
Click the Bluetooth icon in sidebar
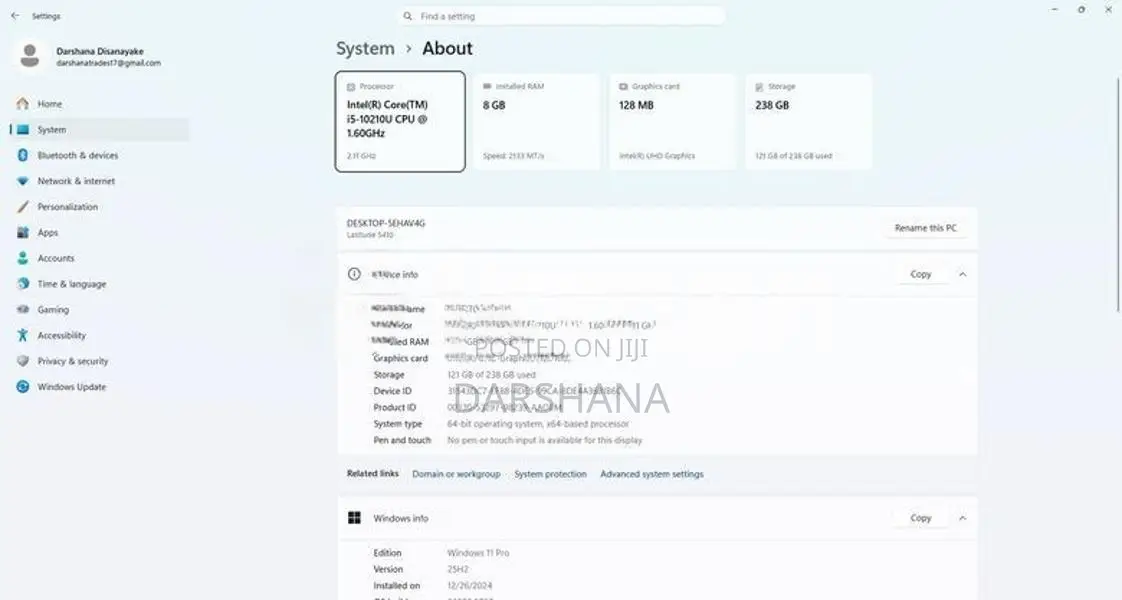(23, 155)
